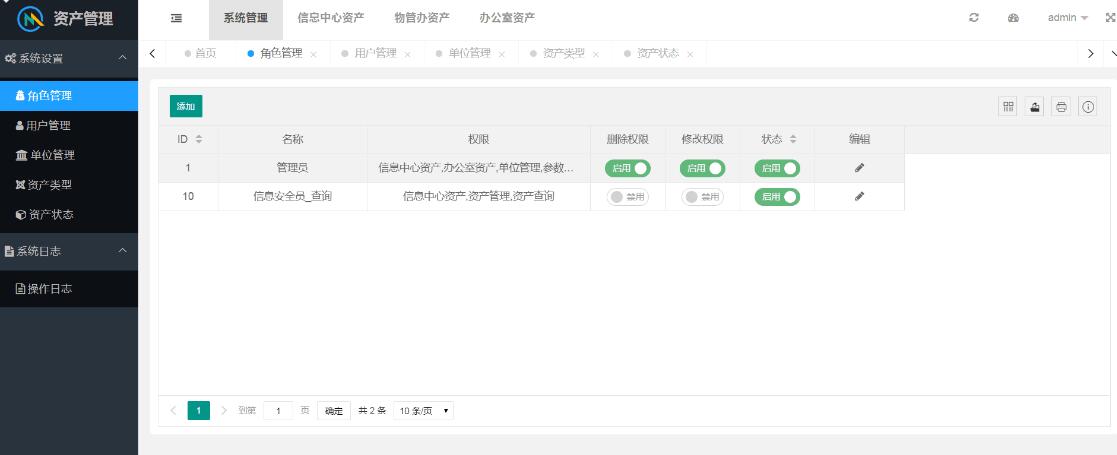
Task: Click the dashboard gauge icon beside admin
Action: pos(1013,18)
